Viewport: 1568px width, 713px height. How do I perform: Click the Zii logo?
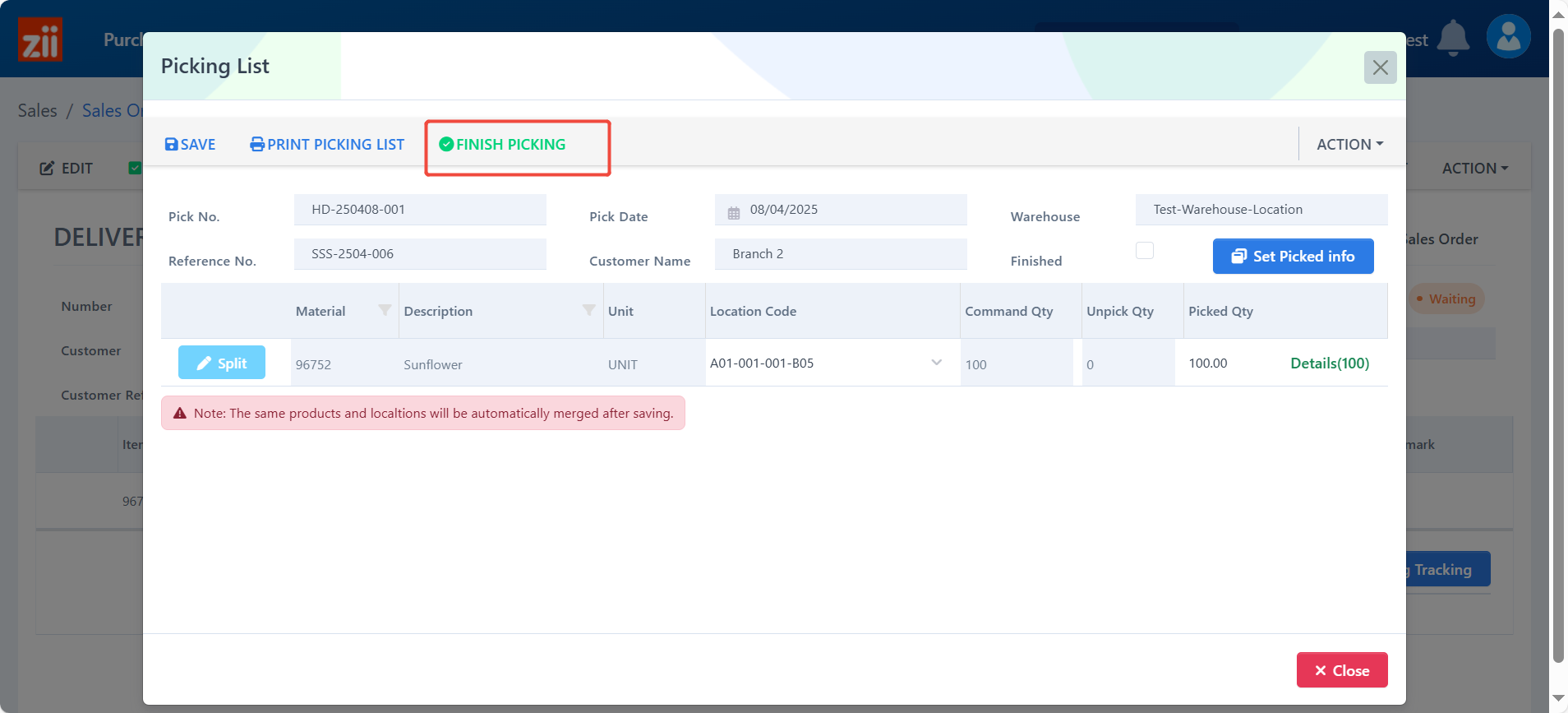click(x=40, y=39)
